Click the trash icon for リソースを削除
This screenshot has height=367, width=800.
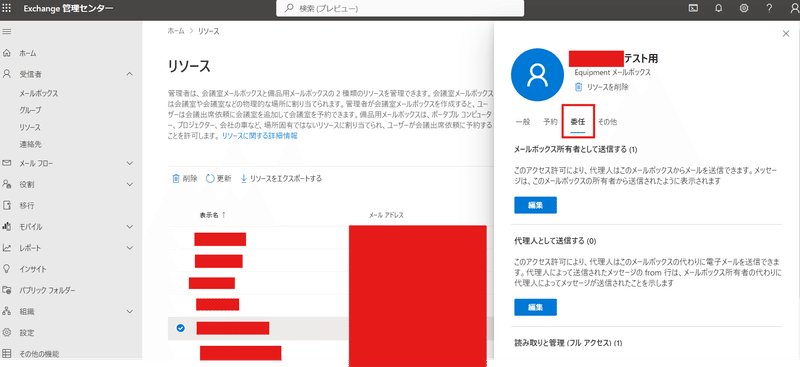tap(578, 87)
